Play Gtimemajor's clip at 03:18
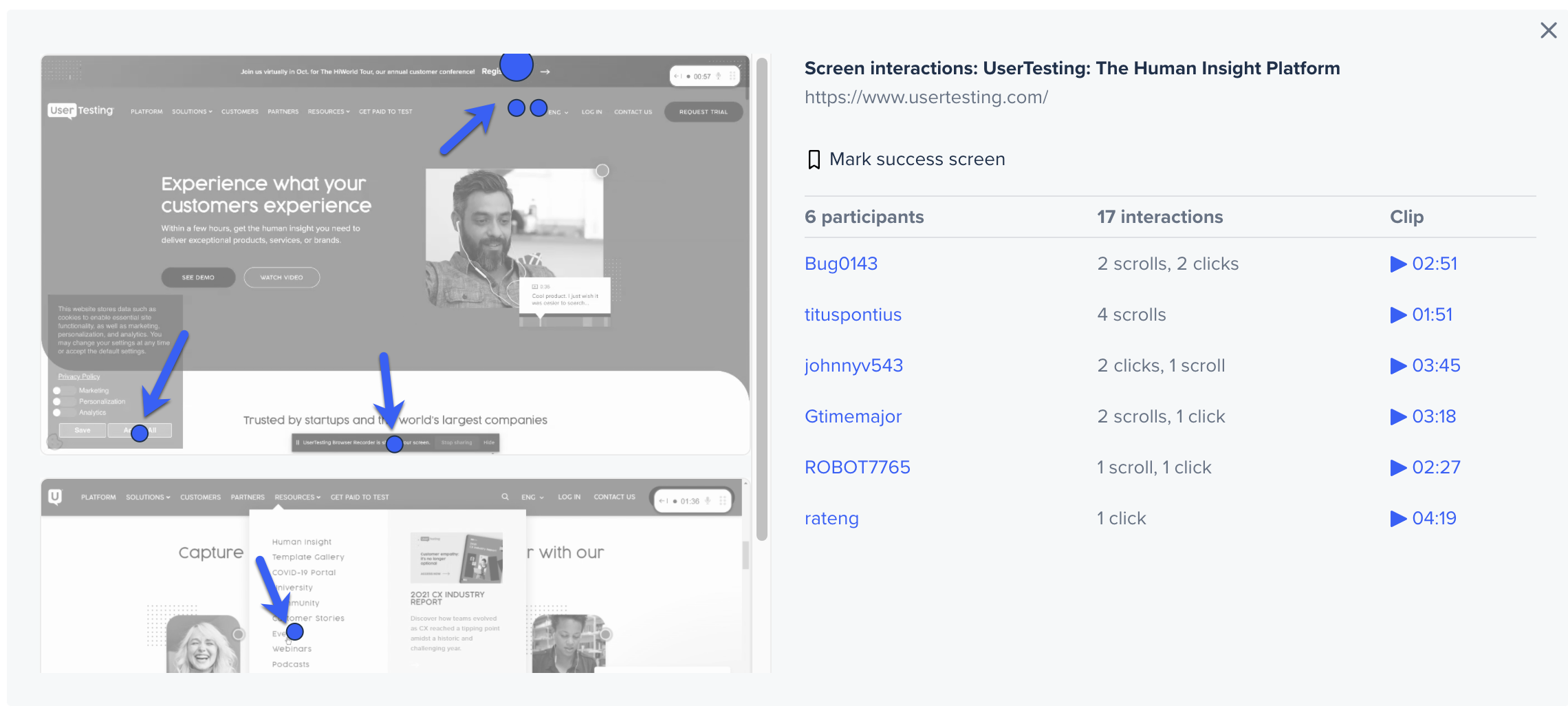 point(1423,416)
